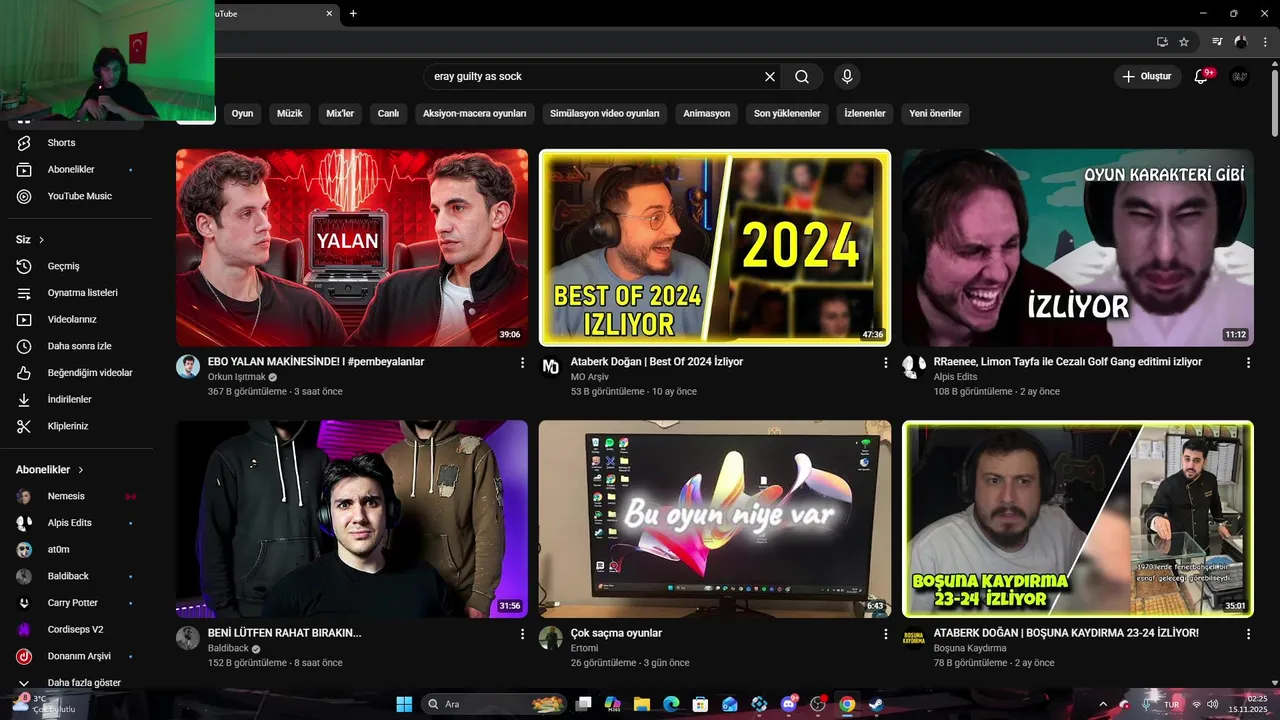Open a new browser tab

pyautogui.click(x=353, y=13)
